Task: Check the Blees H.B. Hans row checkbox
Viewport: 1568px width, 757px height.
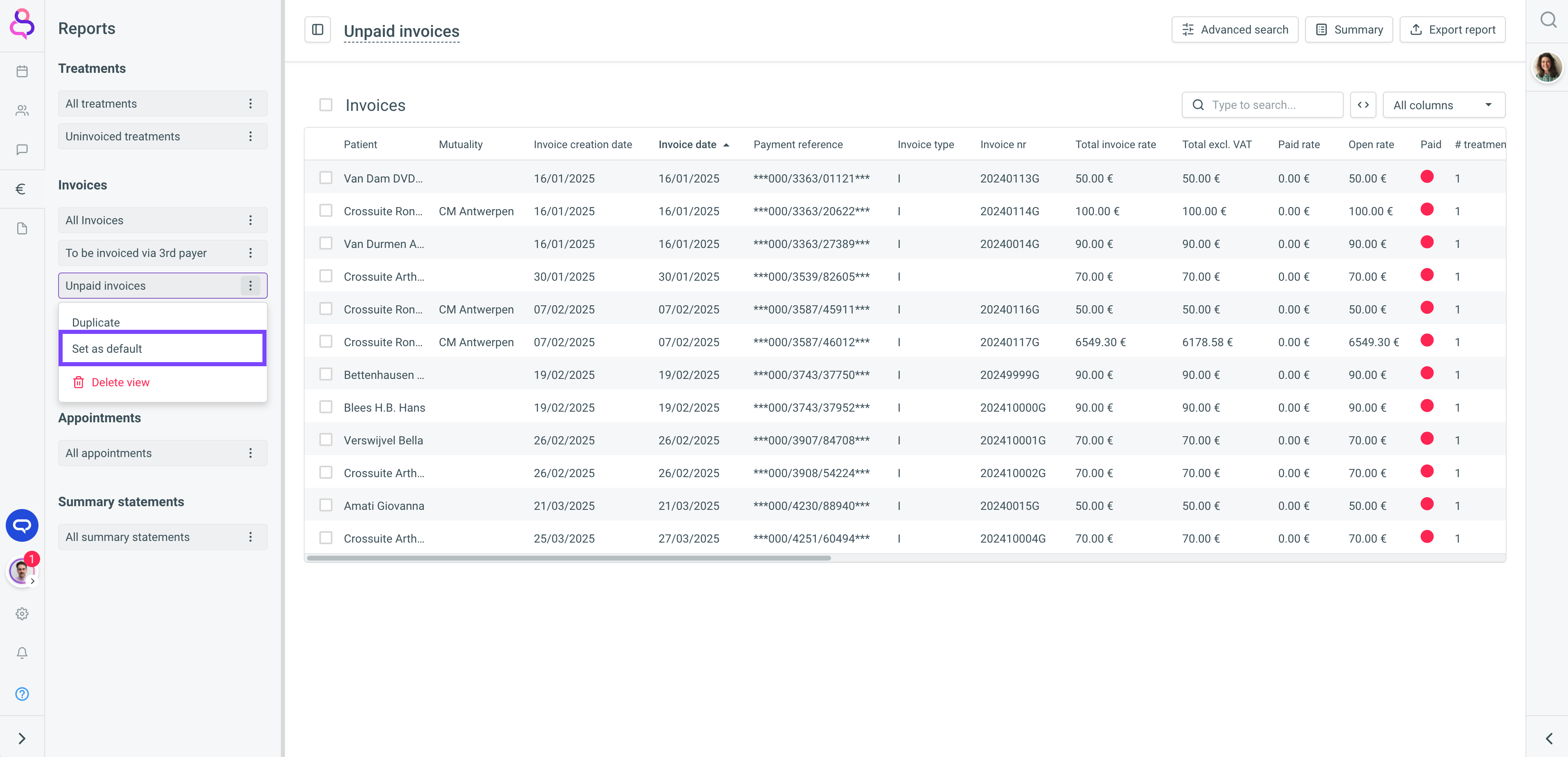Action: pos(325,407)
